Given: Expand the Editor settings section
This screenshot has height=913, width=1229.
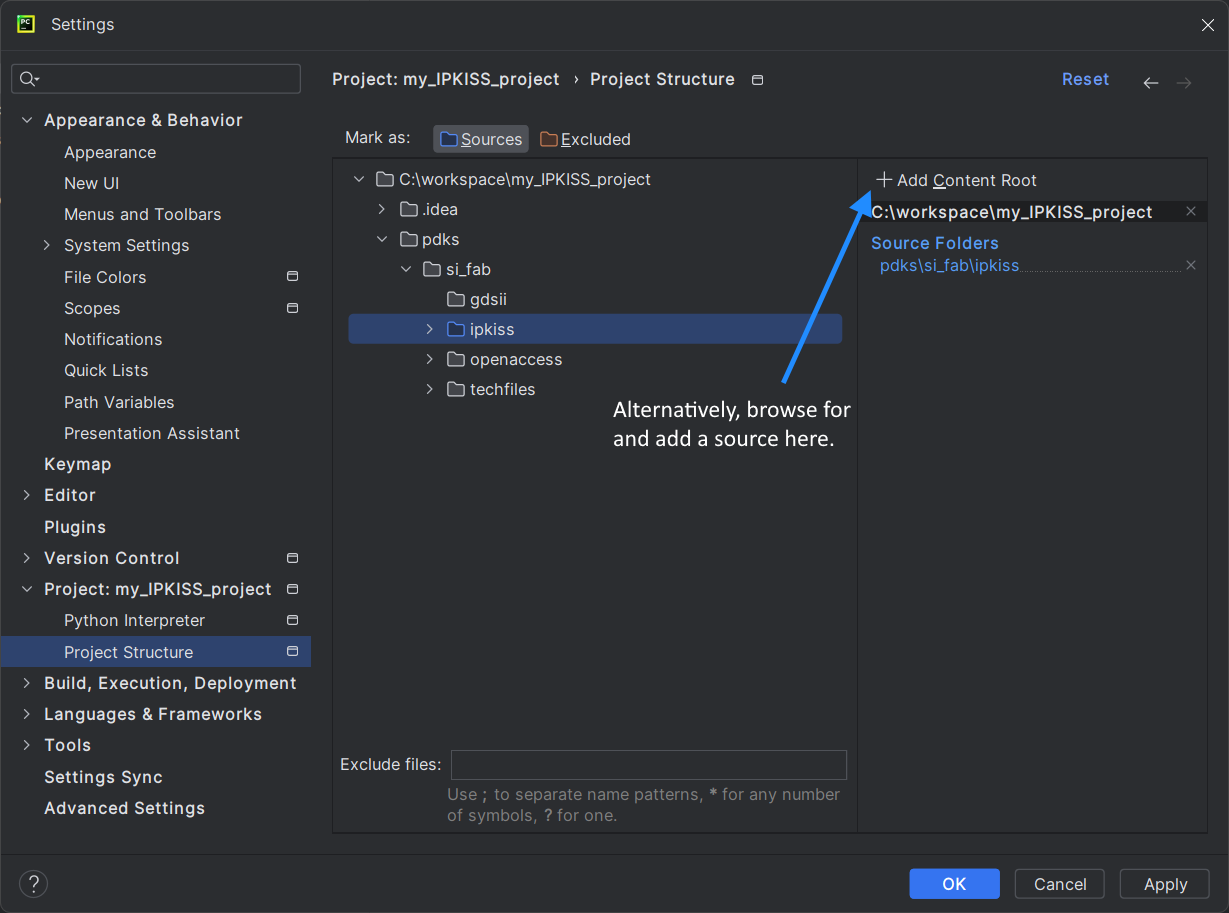Looking at the screenshot, I should click(27, 495).
